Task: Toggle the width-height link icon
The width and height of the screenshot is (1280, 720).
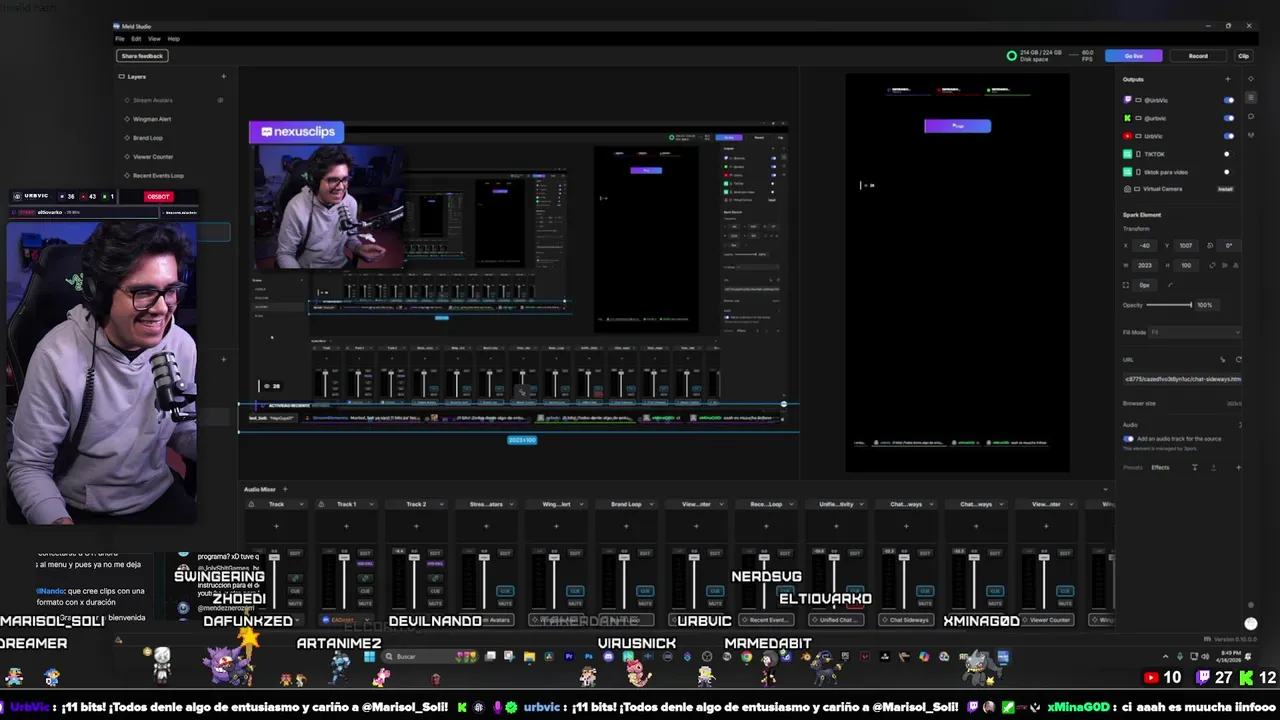Action: tap(1213, 265)
